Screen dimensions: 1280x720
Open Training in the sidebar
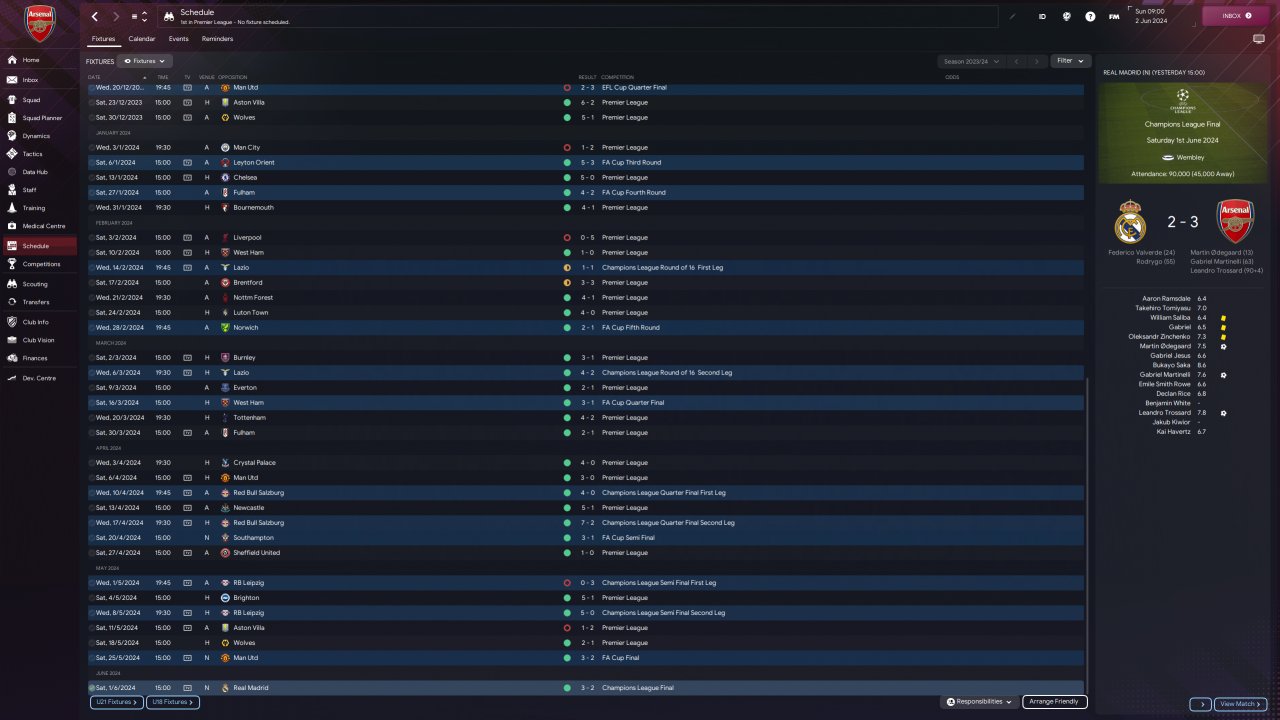tap(39, 208)
